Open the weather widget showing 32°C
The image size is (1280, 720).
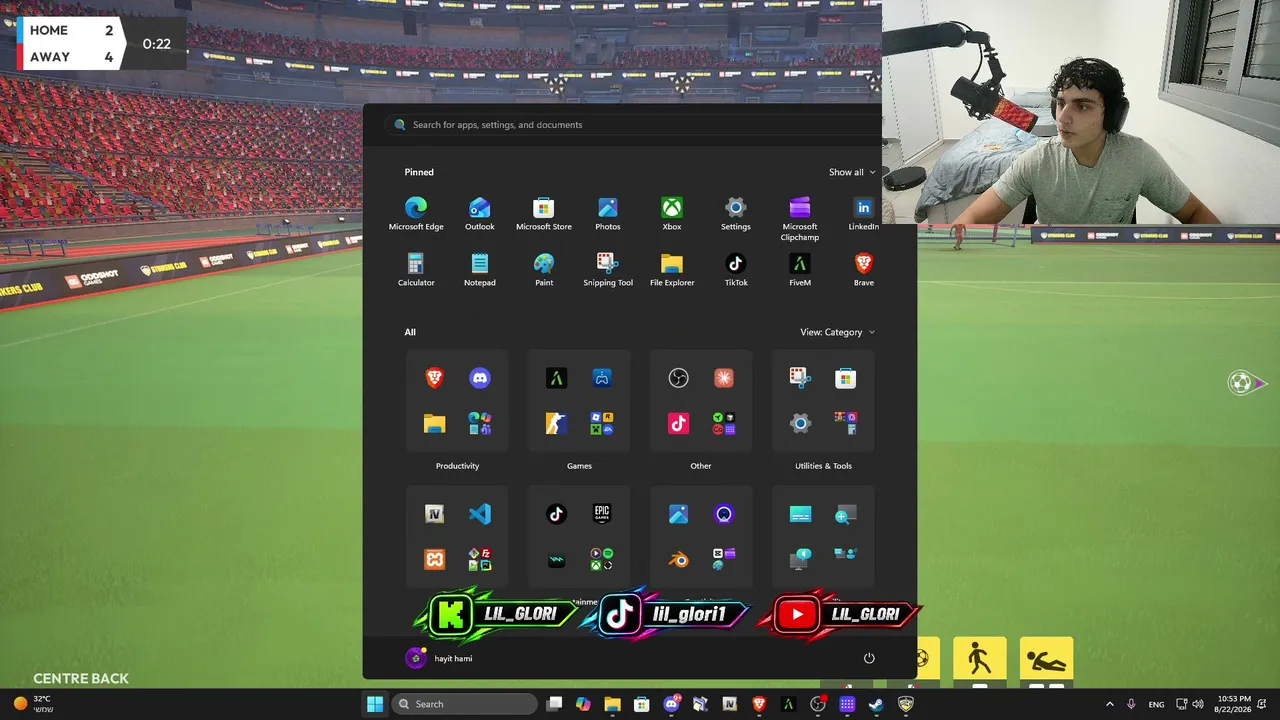(33, 704)
